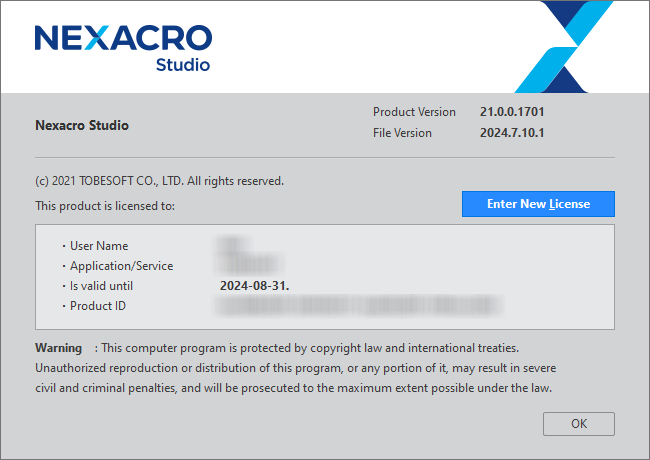Click the Enter New License button
Viewport: 650px width, 460px height.
click(538, 204)
